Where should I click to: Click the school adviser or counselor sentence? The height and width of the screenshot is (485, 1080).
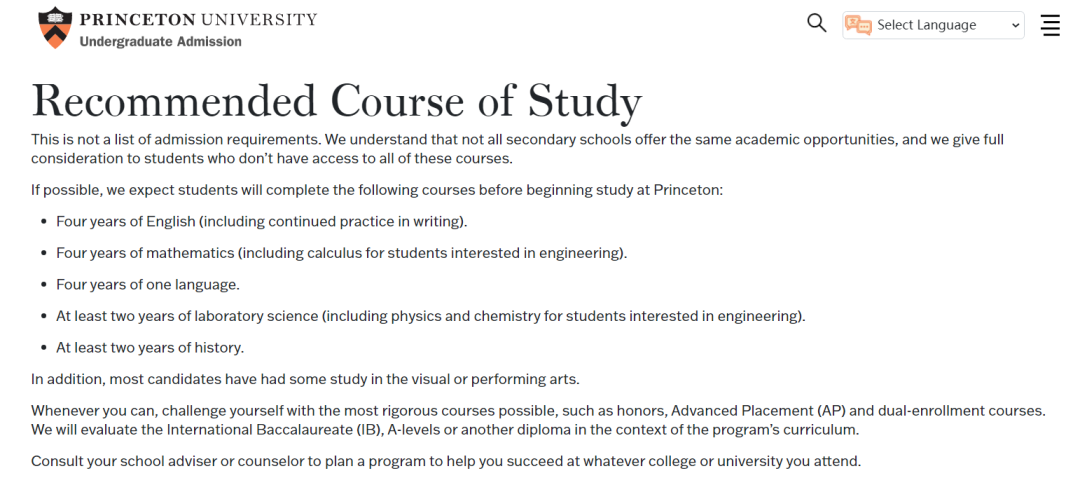[446, 461]
